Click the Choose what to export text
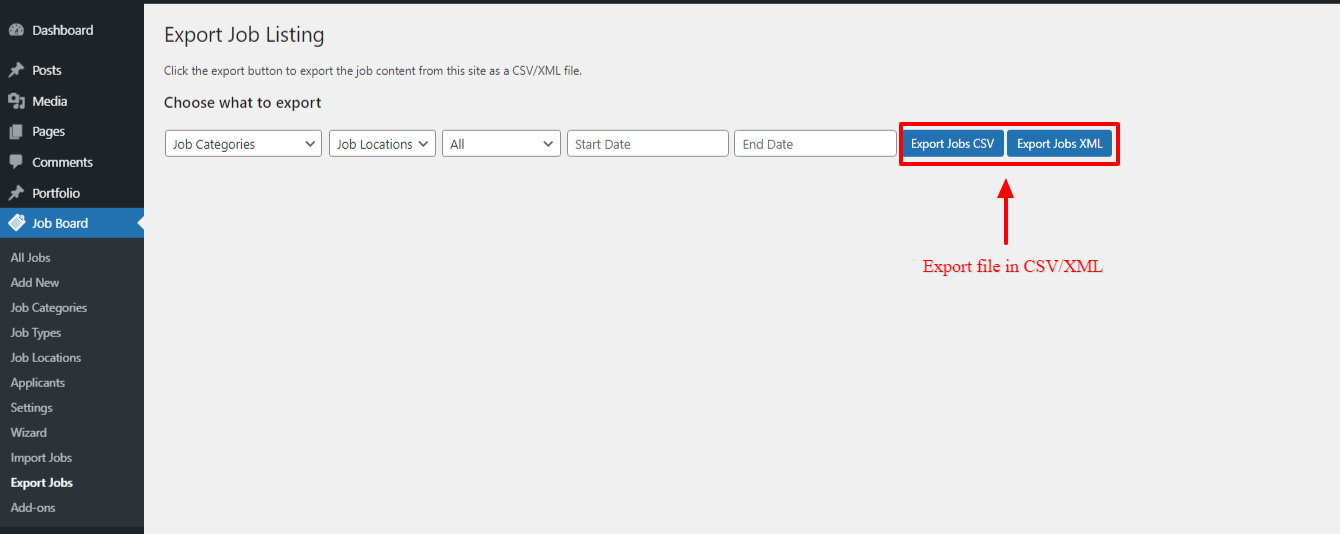 [x=243, y=103]
